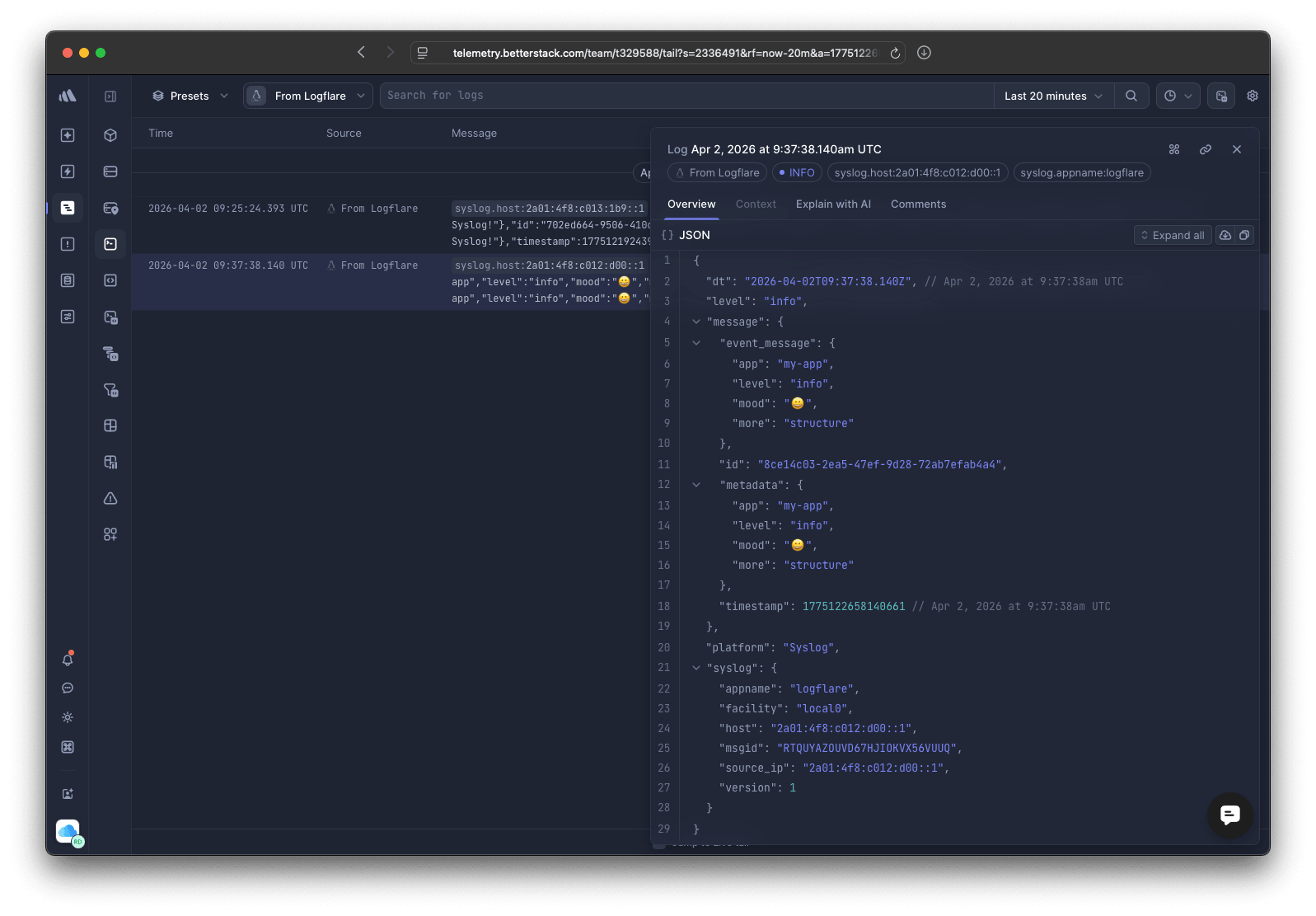Copy JSON using the duplicate icon
This screenshot has height=916, width=1316.
click(1244, 235)
